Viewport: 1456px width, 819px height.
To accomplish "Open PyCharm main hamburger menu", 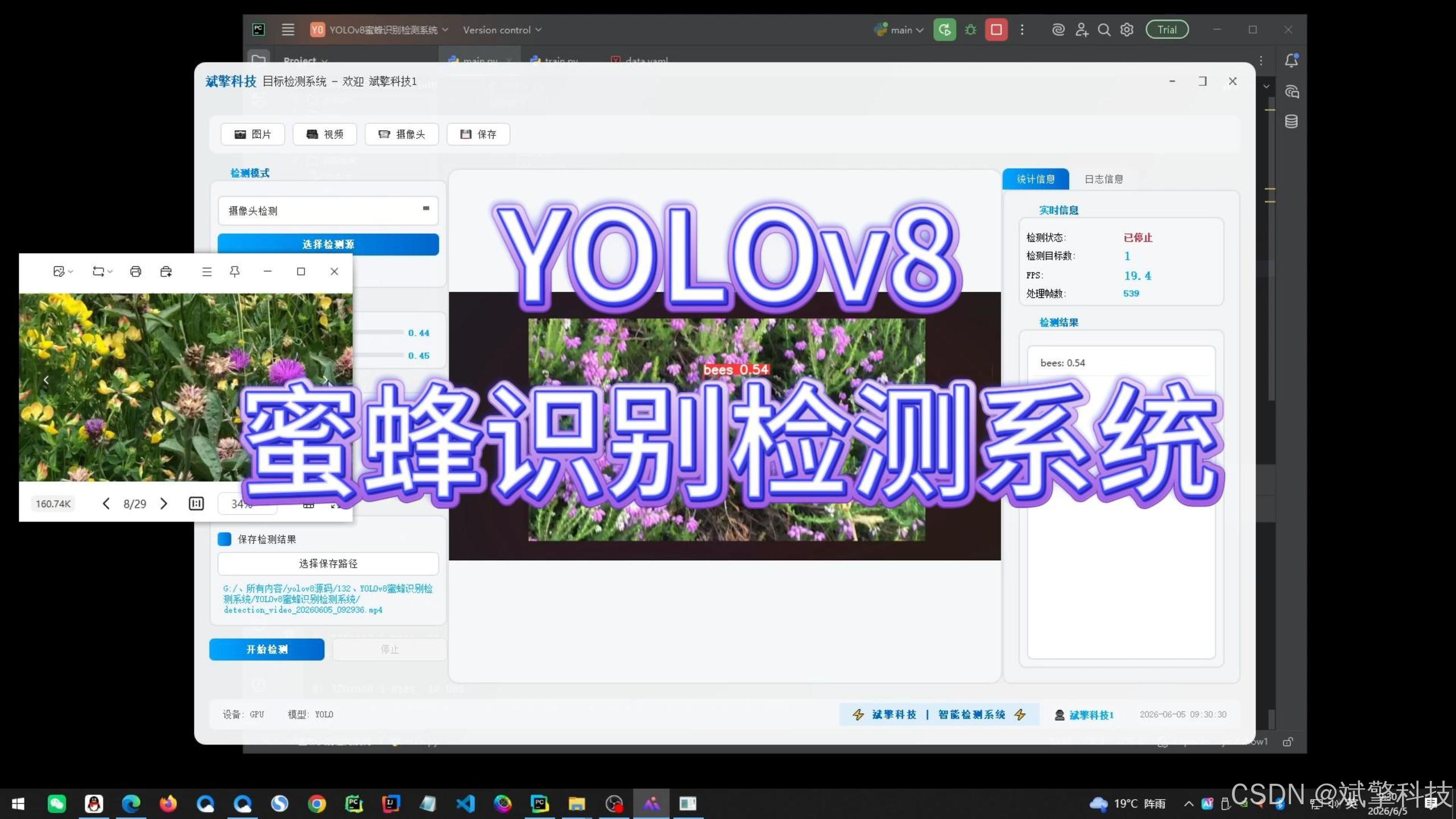I will pyautogui.click(x=288, y=30).
